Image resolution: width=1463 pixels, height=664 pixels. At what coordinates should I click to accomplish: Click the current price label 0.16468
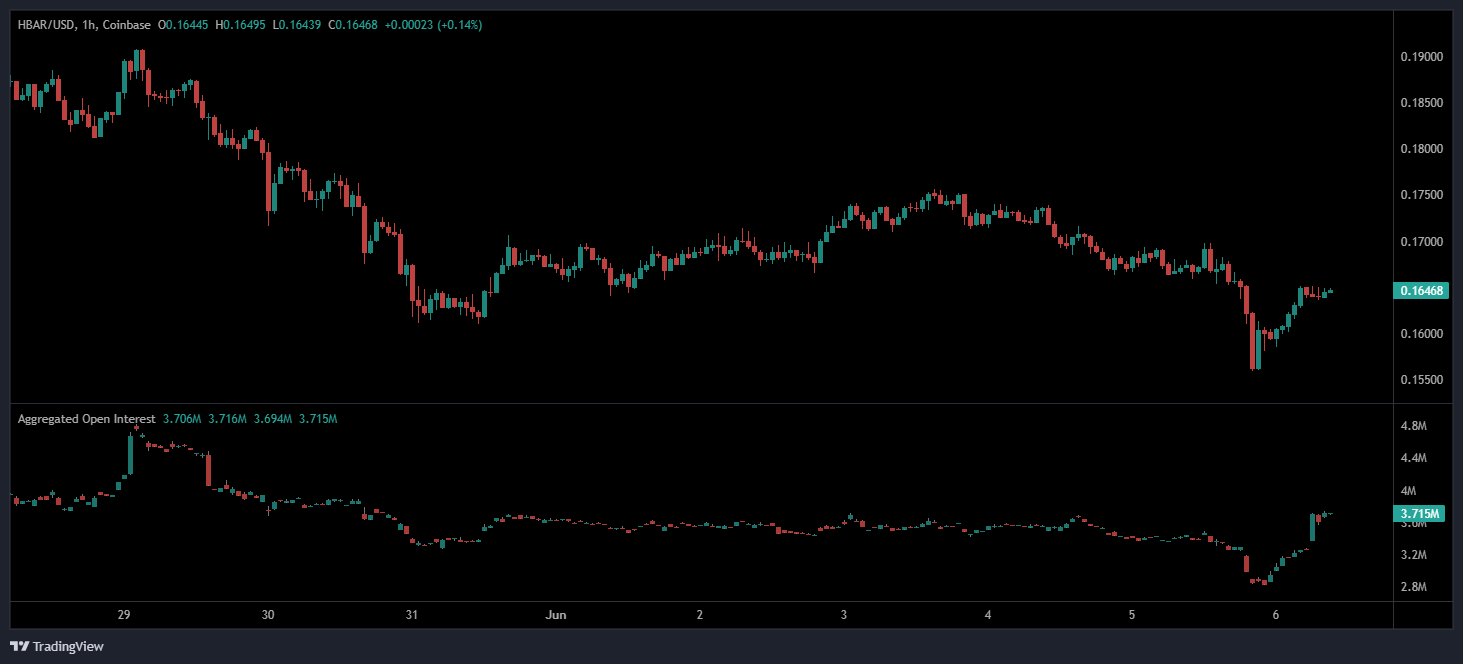pos(1419,291)
